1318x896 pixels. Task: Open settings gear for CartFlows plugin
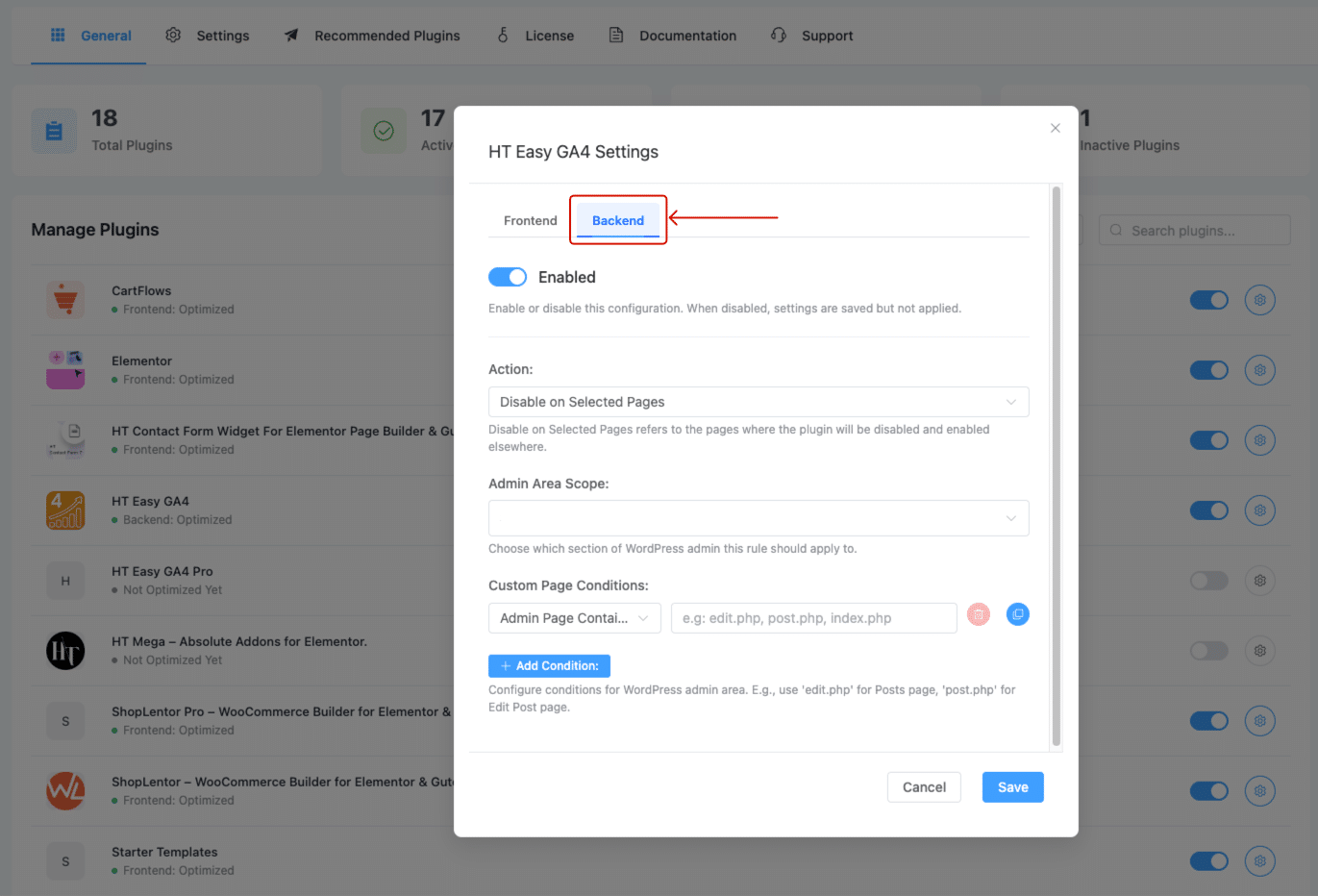tap(1259, 299)
